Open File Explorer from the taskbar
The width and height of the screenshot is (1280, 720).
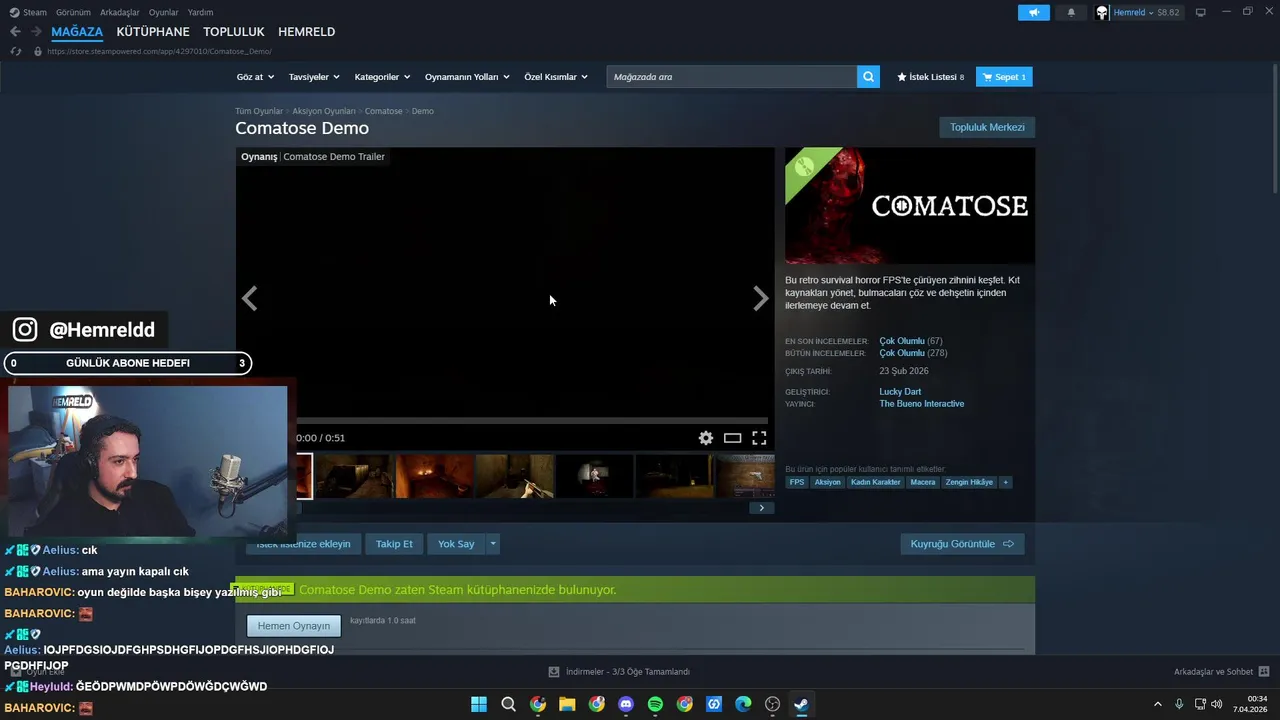click(567, 704)
